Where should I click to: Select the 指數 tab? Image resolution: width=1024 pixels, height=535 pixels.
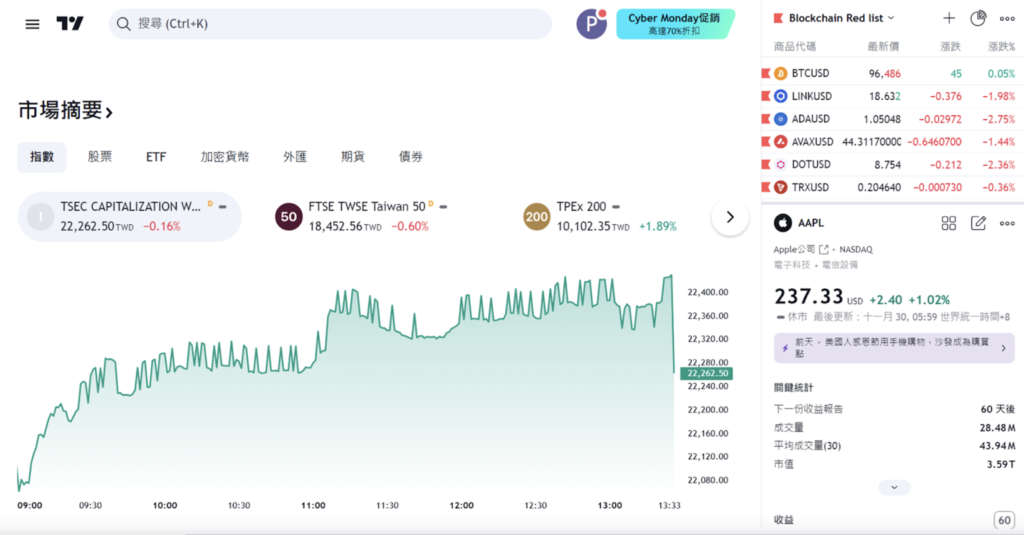tap(42, 157)
